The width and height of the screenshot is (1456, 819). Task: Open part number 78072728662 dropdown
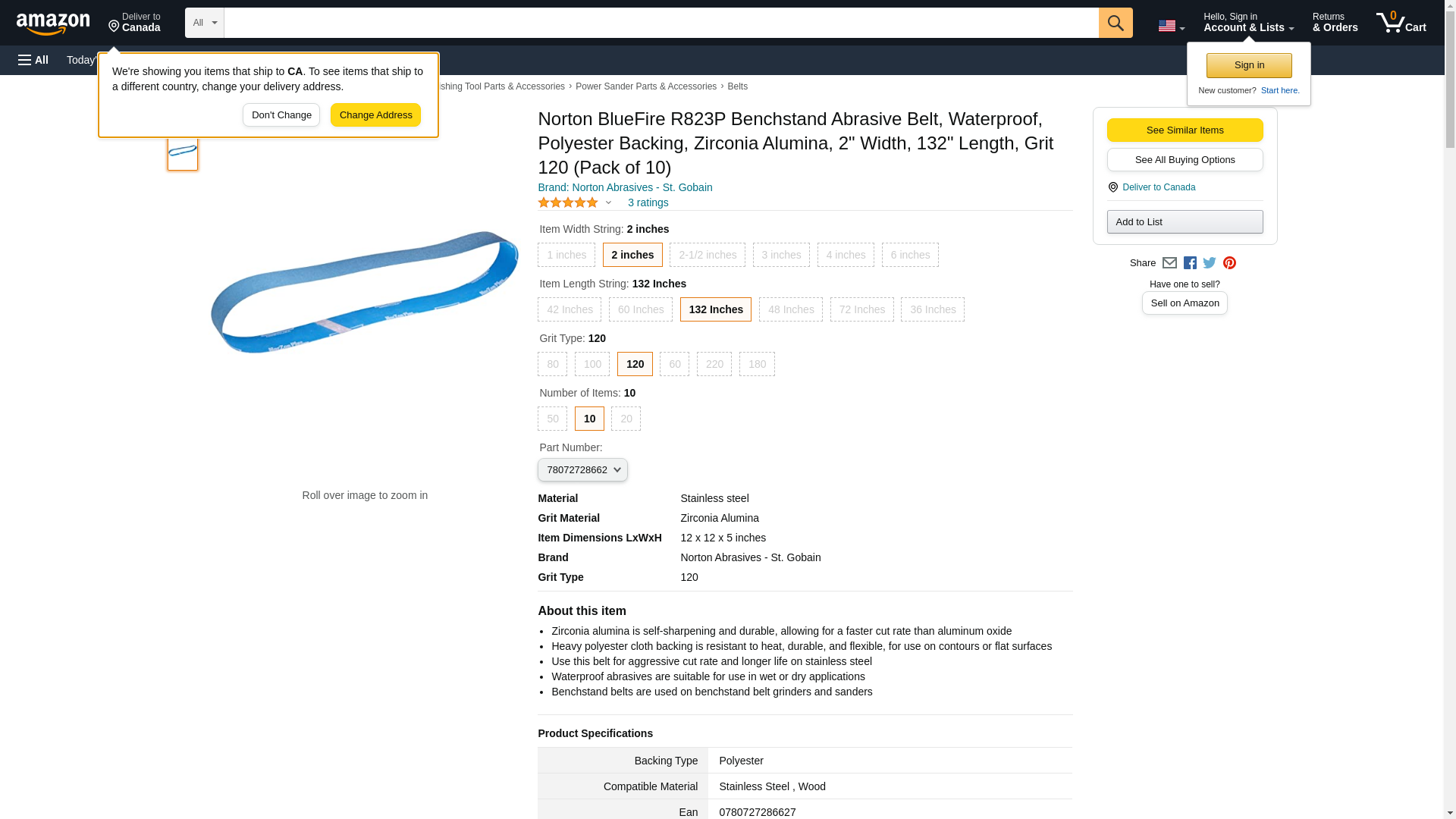[x=582, y=470]
